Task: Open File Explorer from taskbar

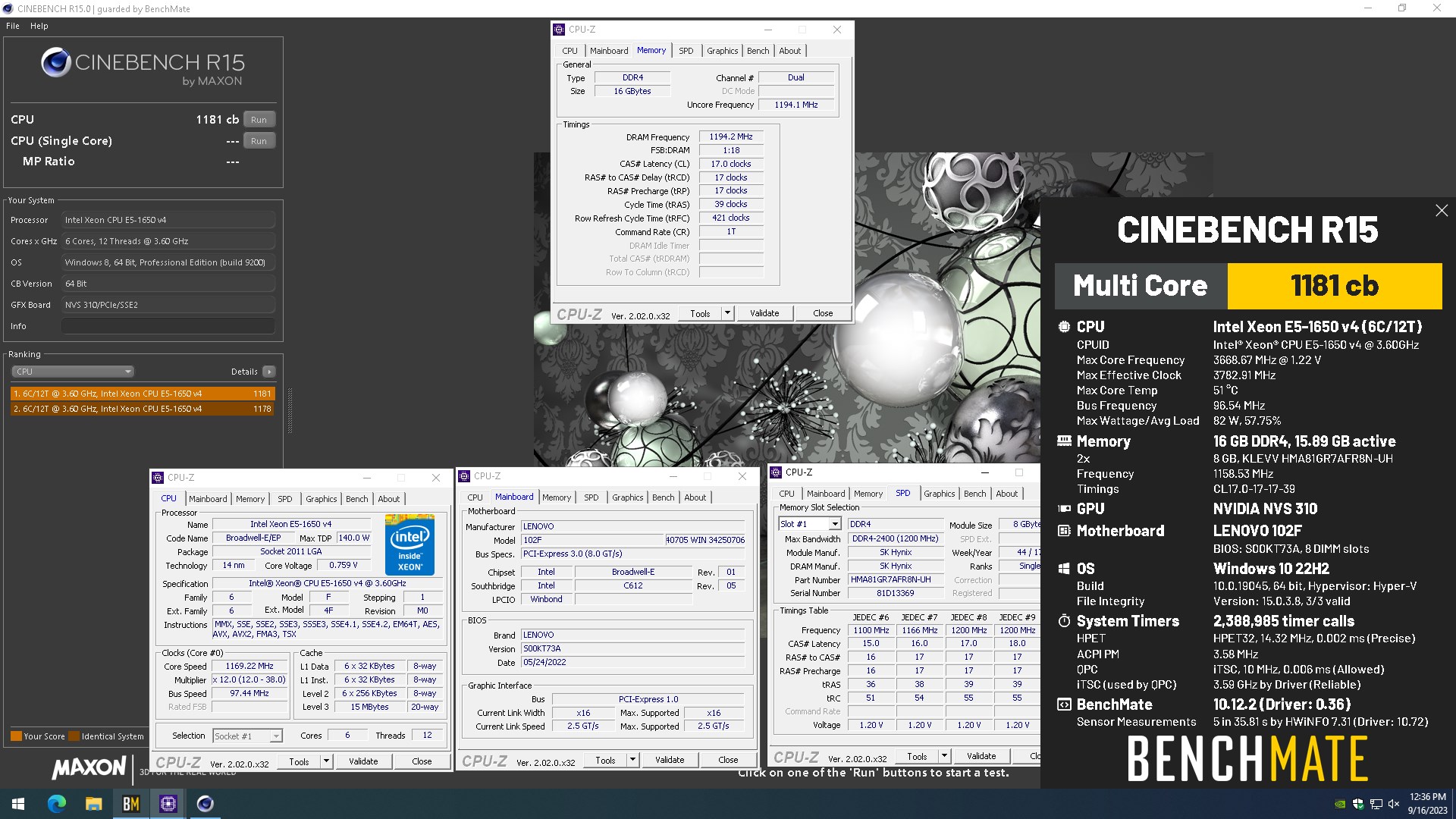Action: click(x=93, y=804)
